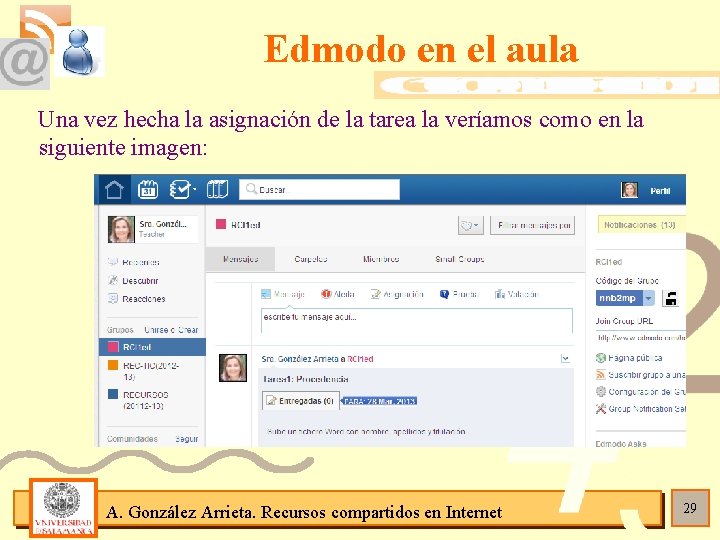Click the escribe tu mensaje aquí field
The image size is (720, 540).
tap(416, 321)
